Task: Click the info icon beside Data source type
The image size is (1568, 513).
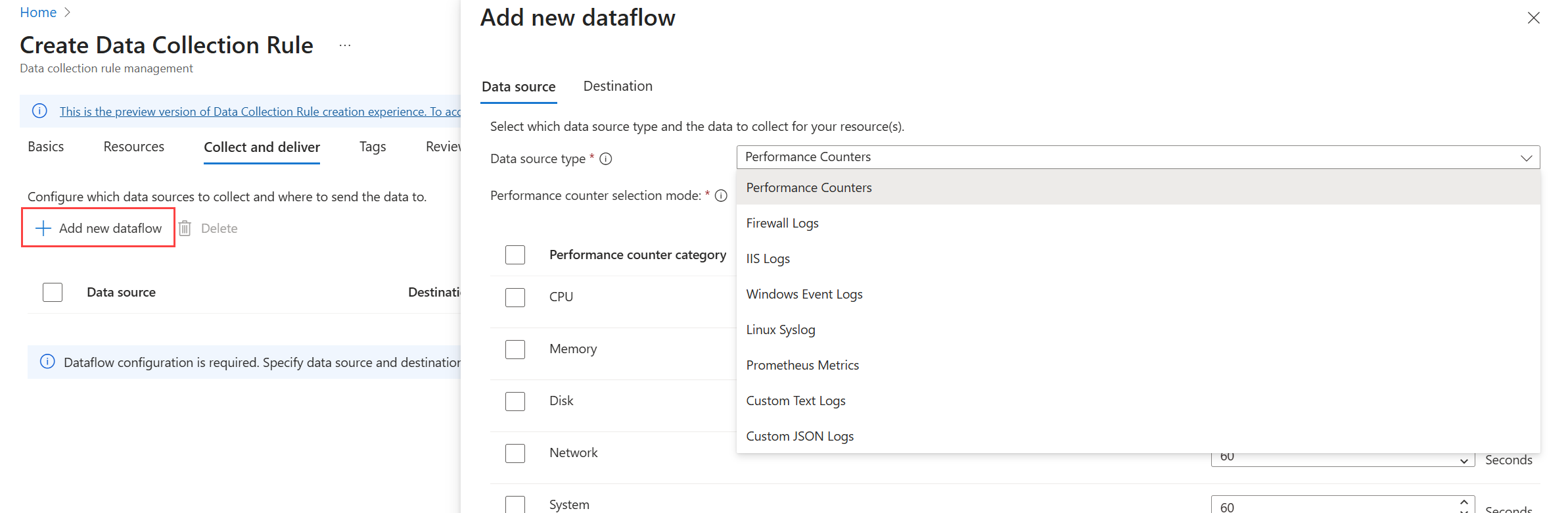Action: click(606, 159)
